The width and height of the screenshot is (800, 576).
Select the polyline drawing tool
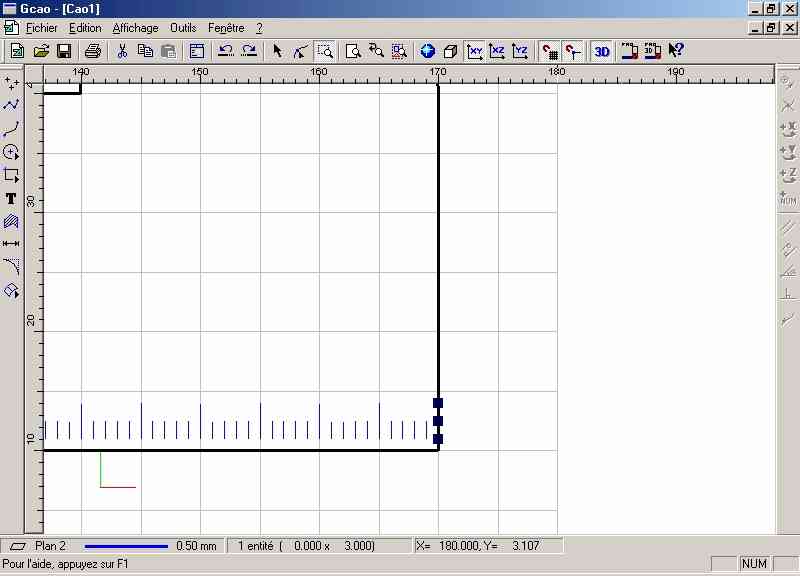coord(11,105)
